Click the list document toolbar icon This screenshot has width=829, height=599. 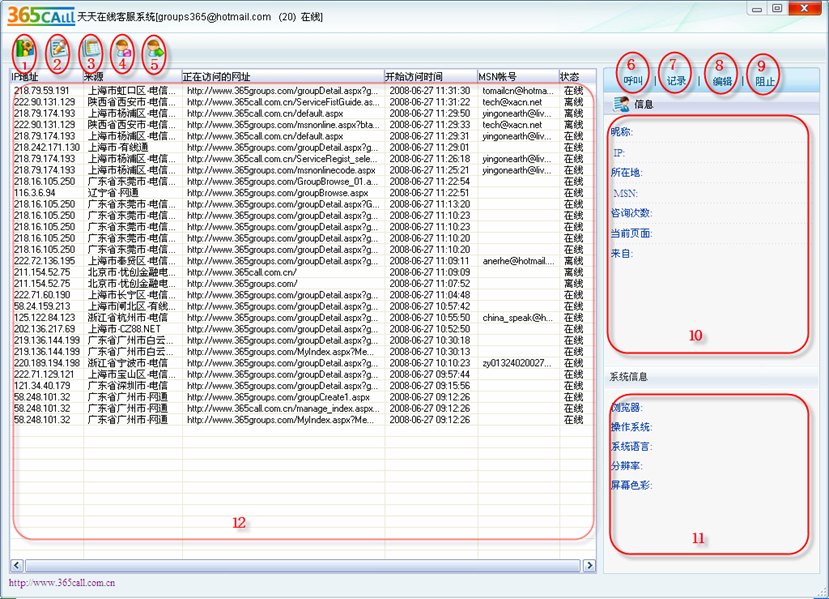click(x=91, y=47)
